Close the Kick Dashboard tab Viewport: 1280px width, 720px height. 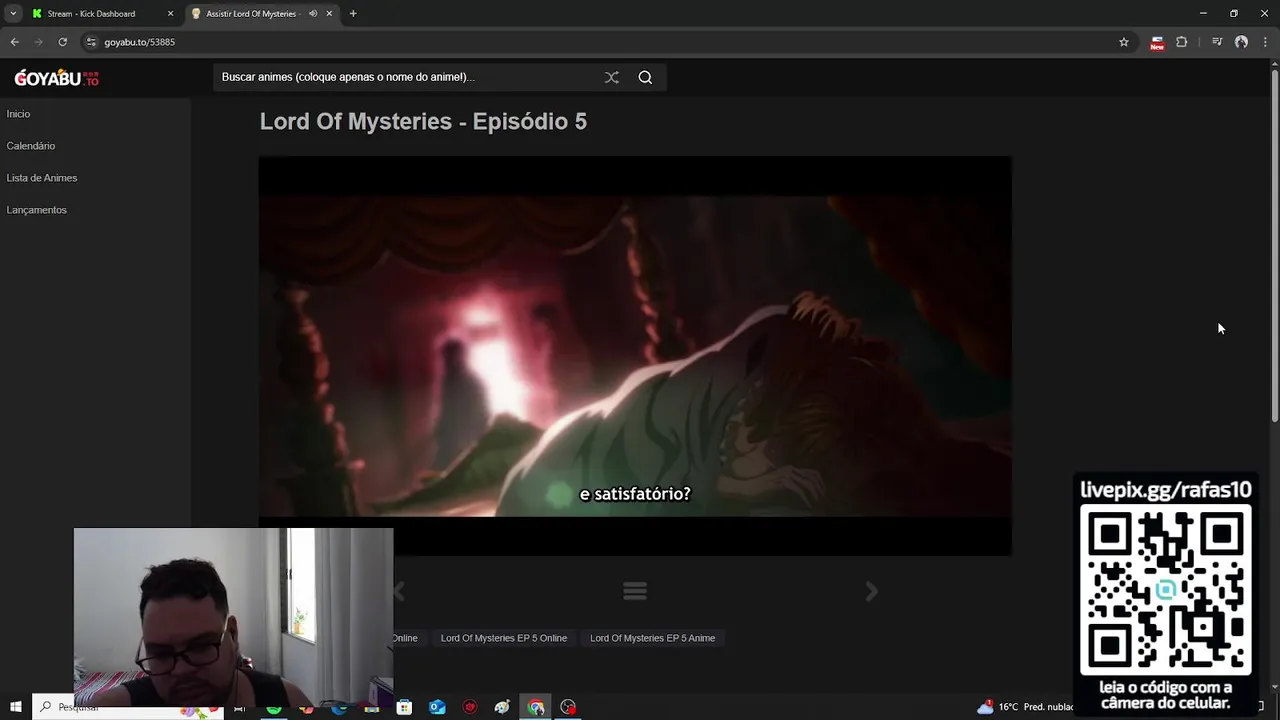(170, 14)
